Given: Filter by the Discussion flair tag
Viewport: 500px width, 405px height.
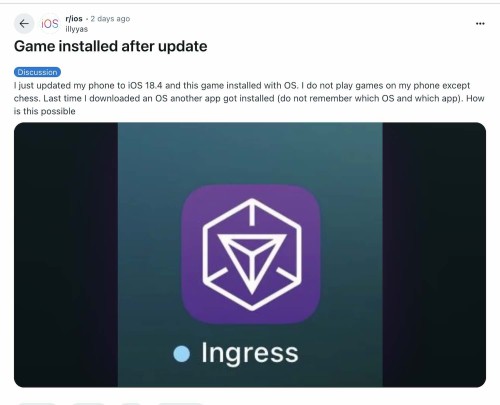Looking at the screenshot, I should (37, 72).
